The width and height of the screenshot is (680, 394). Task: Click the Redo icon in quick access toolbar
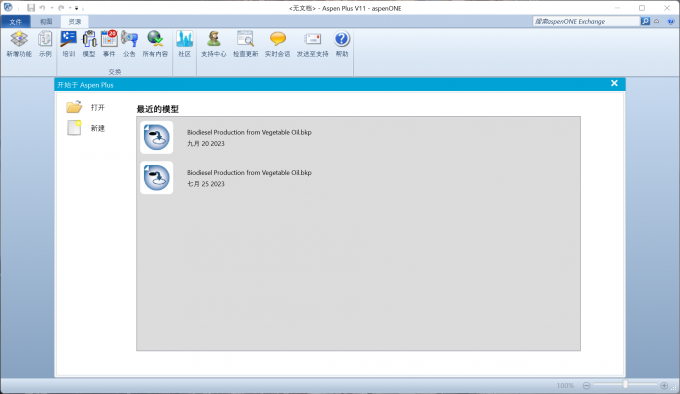(x=61, y=8)
